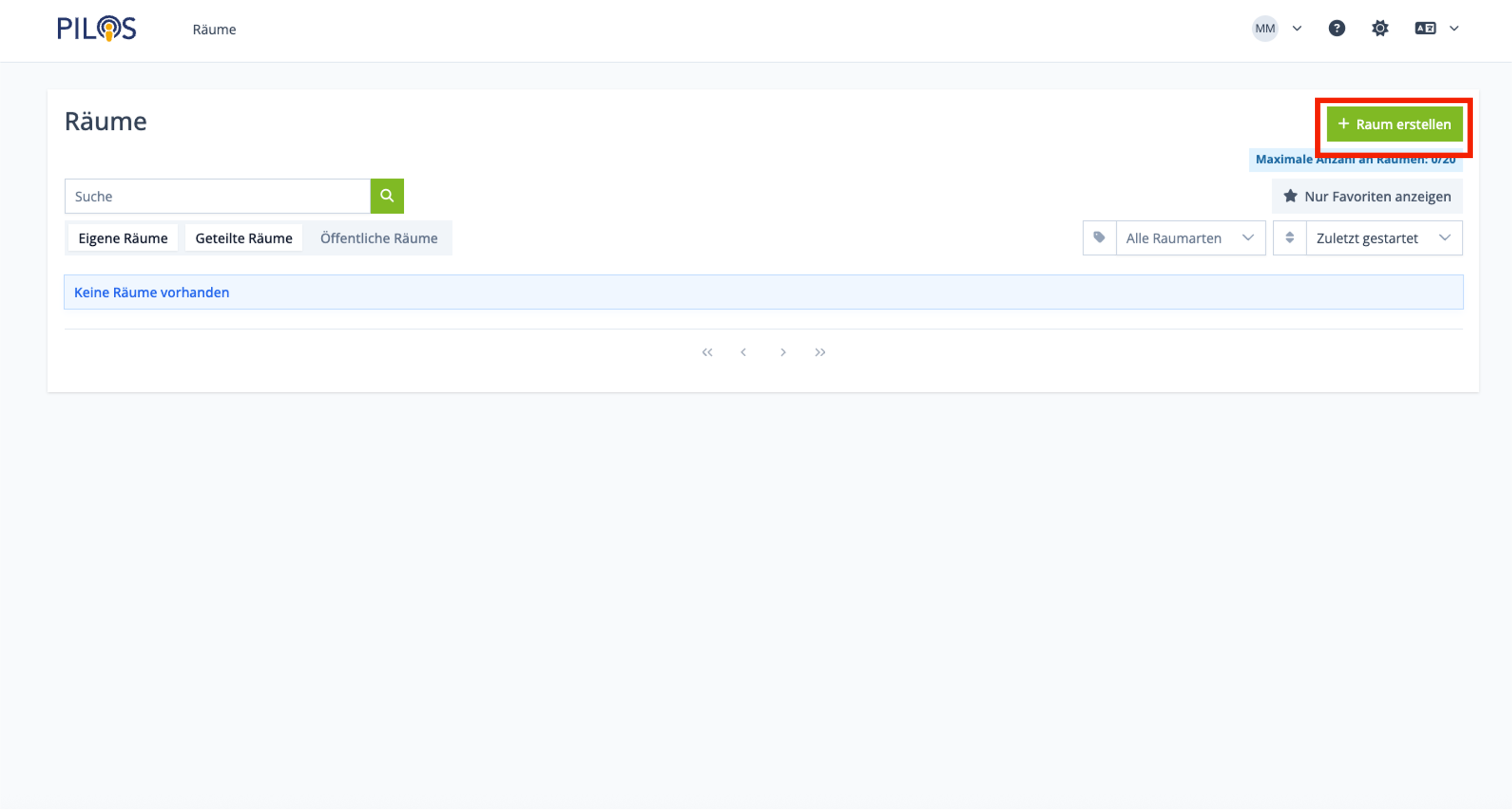Screen dimensions: 1512x810
Task: Go to the first page of results
Action: click(707, 352)
